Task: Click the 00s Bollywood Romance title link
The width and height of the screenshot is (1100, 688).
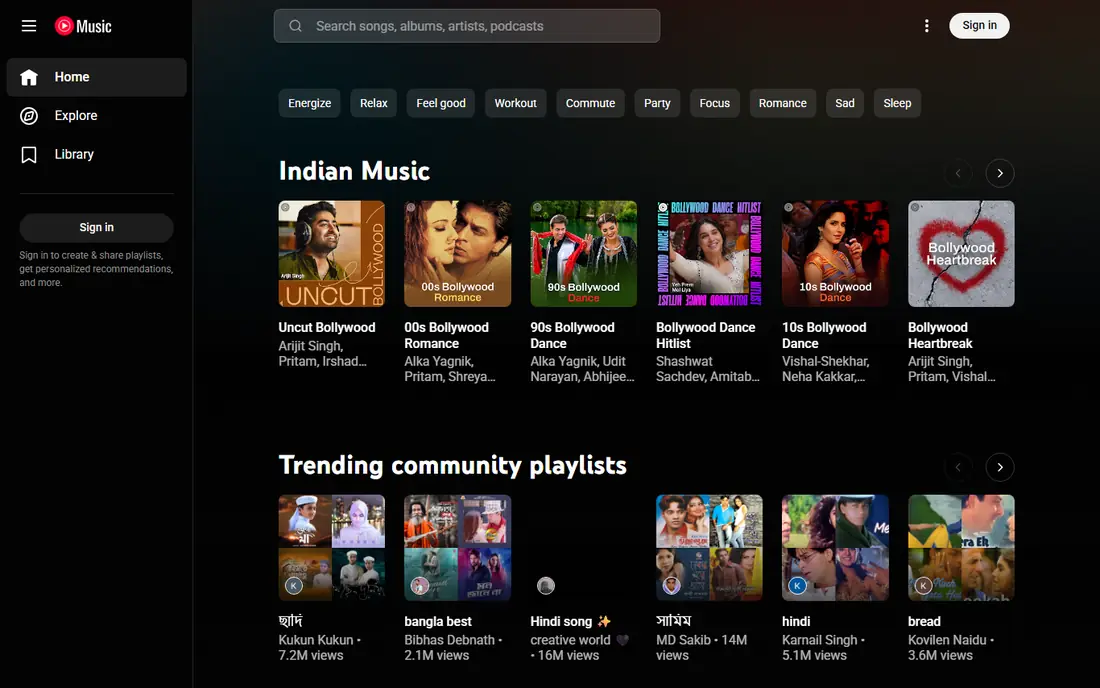Action: coord(446,335)
